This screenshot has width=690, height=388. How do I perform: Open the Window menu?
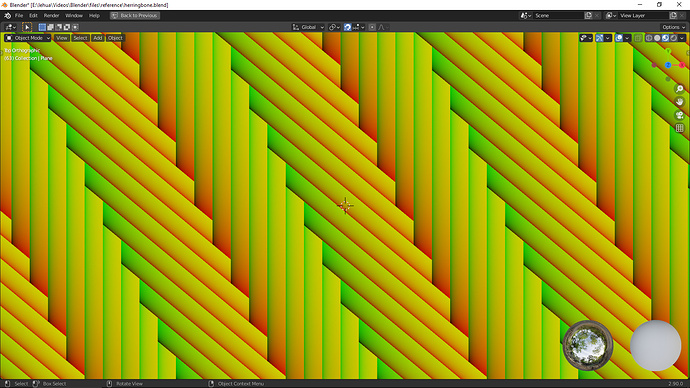click(x=74, y=15)
